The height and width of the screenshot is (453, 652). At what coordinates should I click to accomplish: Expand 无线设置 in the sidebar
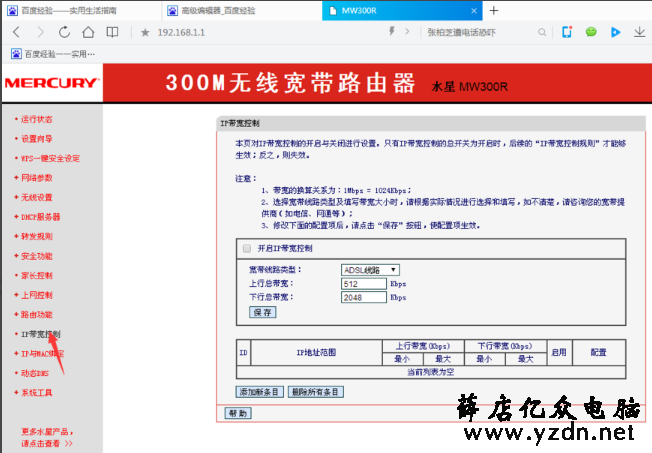(37, 198)
